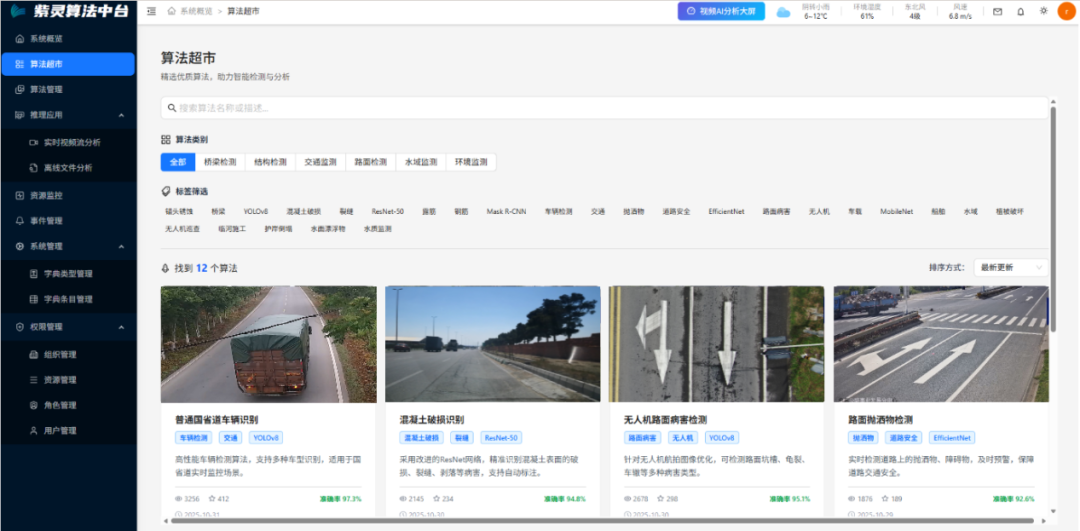This screenshot has height=531, width=1080.
Task: Open 实时视频流分析 from the sidebar
Action: [x=72, y=143]
